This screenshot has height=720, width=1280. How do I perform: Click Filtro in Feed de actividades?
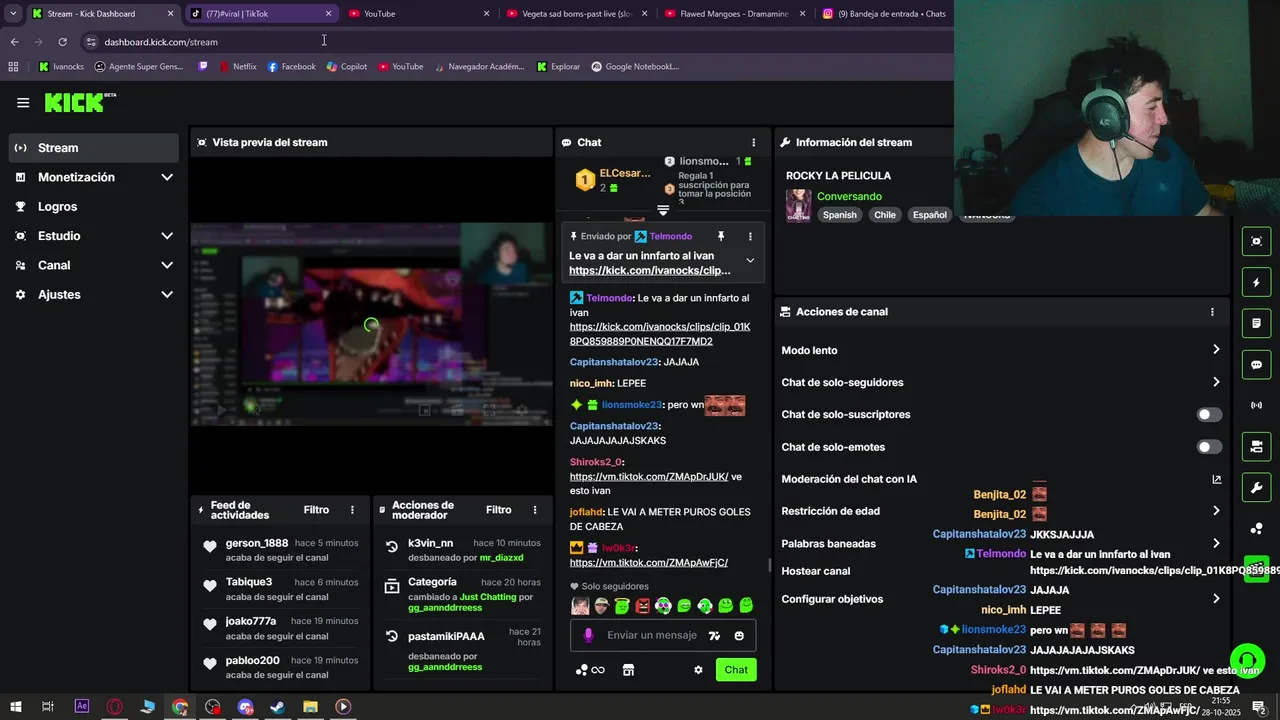[316, 510]
